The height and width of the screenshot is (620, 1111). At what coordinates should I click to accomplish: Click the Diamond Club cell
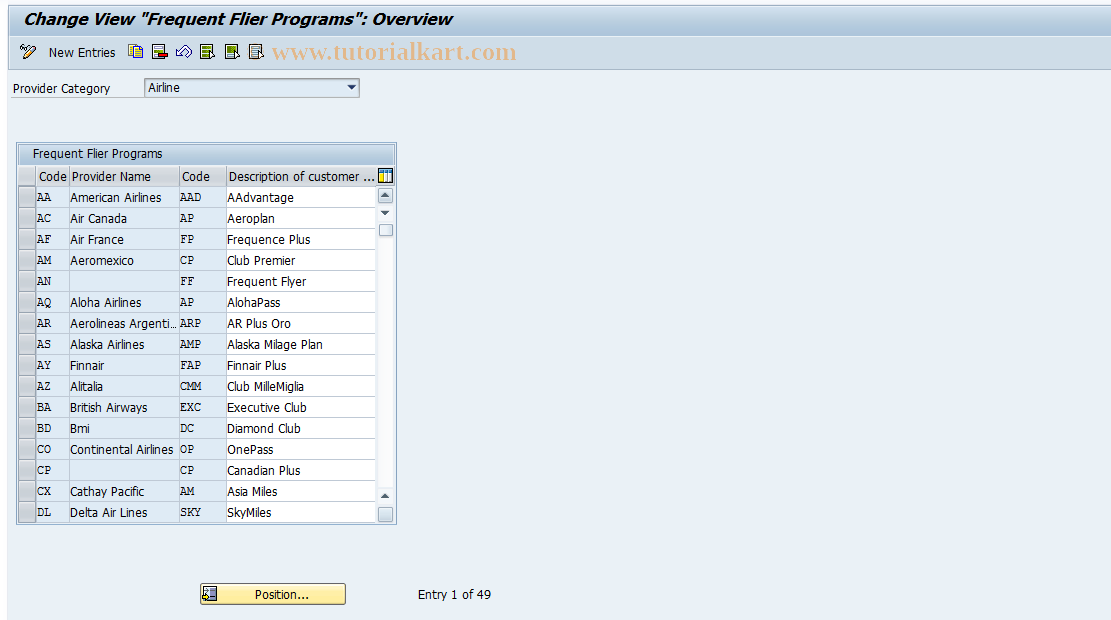(300, 428)
